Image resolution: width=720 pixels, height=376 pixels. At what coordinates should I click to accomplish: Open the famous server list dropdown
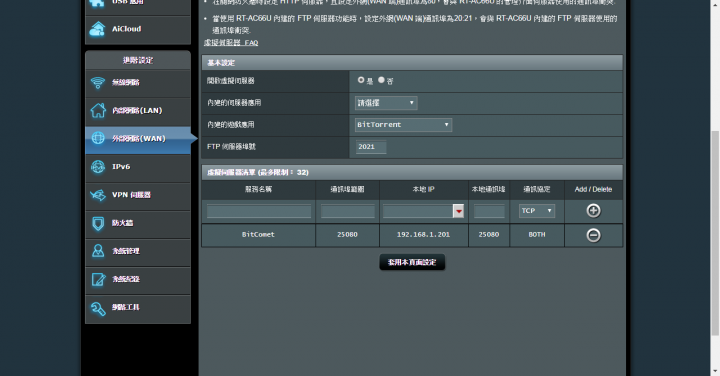[386, 103]
